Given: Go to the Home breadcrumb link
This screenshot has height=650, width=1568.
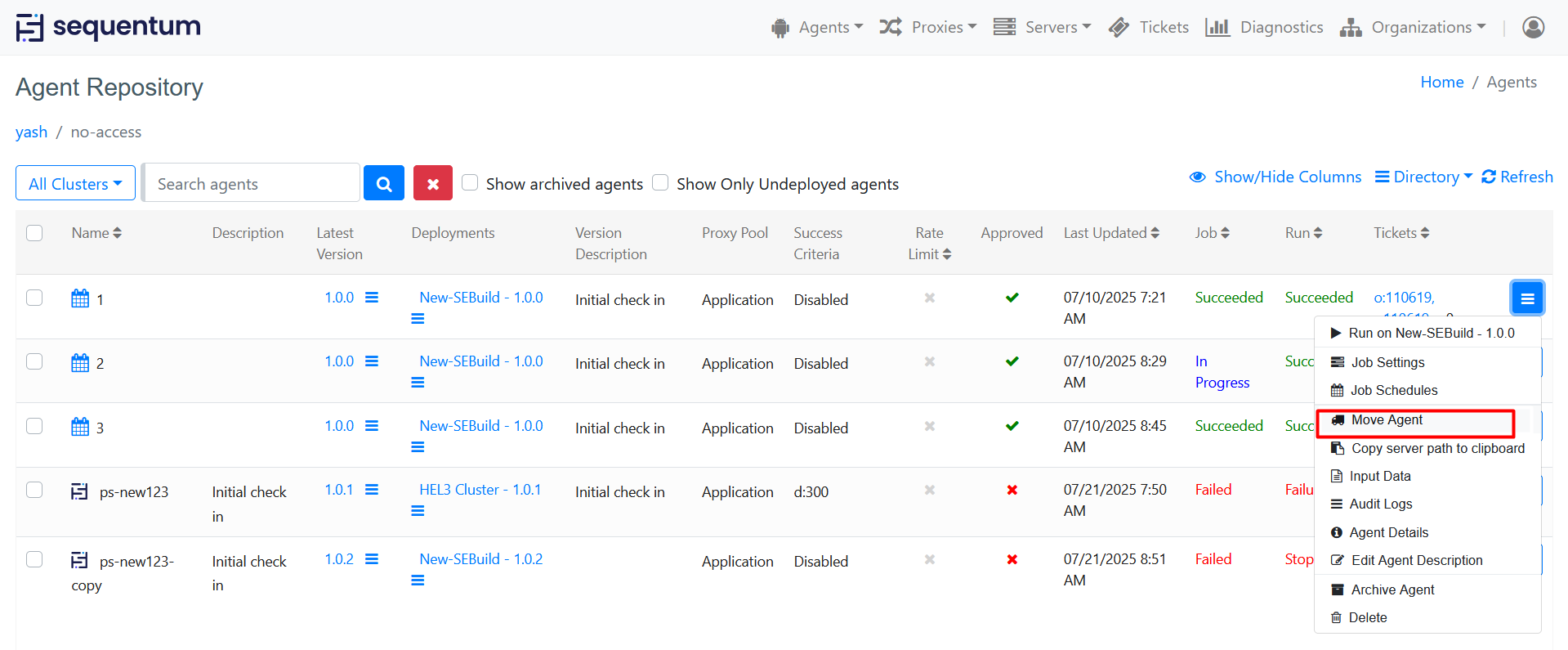Looking at the screenshot, I should point(1441,82).
